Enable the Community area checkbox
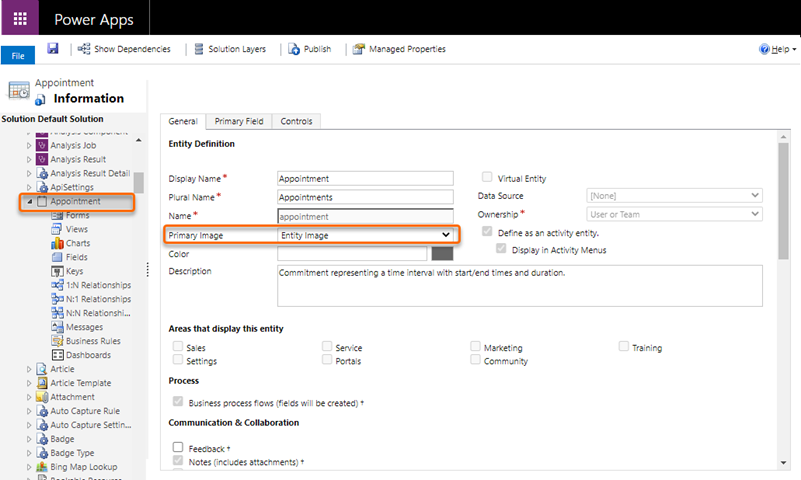 pos(475,360)
